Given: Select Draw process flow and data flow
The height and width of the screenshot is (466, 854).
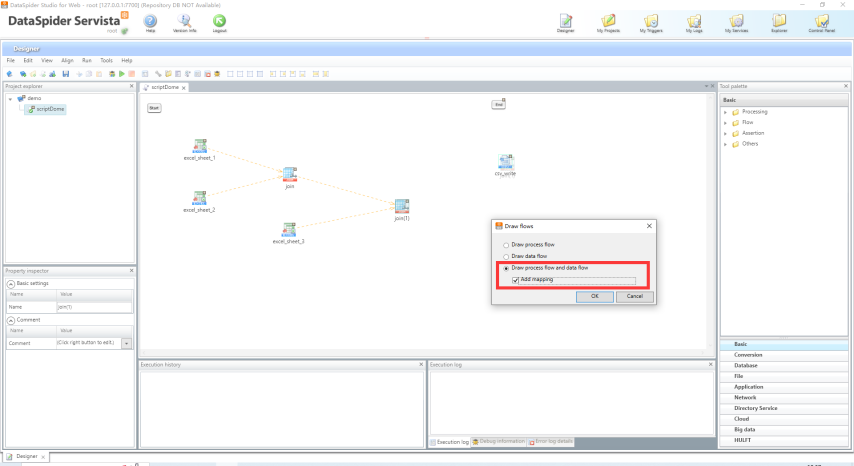Looking at the screenshot, I should (506, 268).
